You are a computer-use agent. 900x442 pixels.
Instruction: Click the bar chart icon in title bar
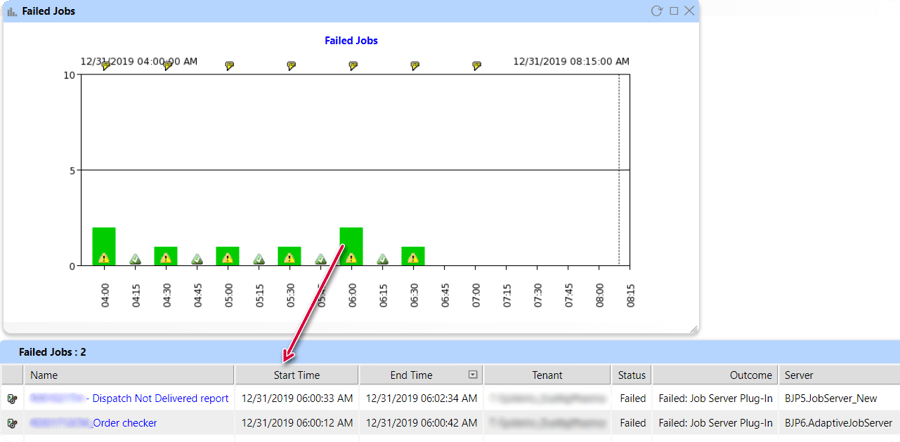point(12,11)
